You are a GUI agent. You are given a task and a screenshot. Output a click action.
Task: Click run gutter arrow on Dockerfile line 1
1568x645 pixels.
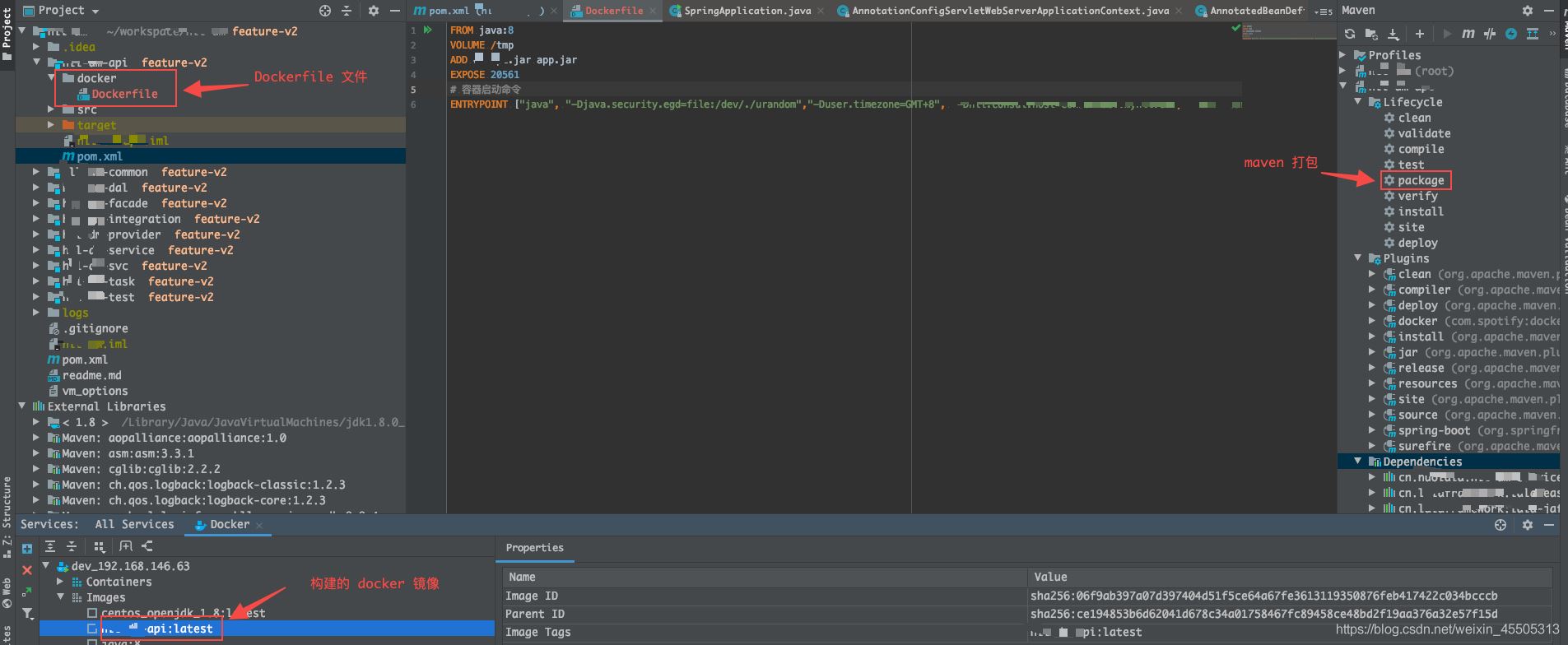428,30
